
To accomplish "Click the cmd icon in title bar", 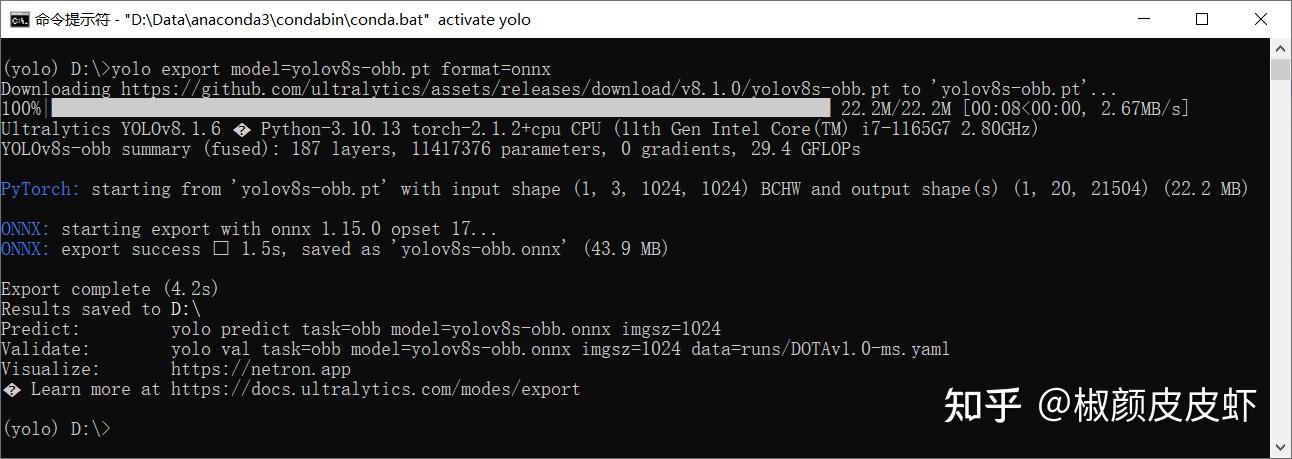I will (18, 19).
